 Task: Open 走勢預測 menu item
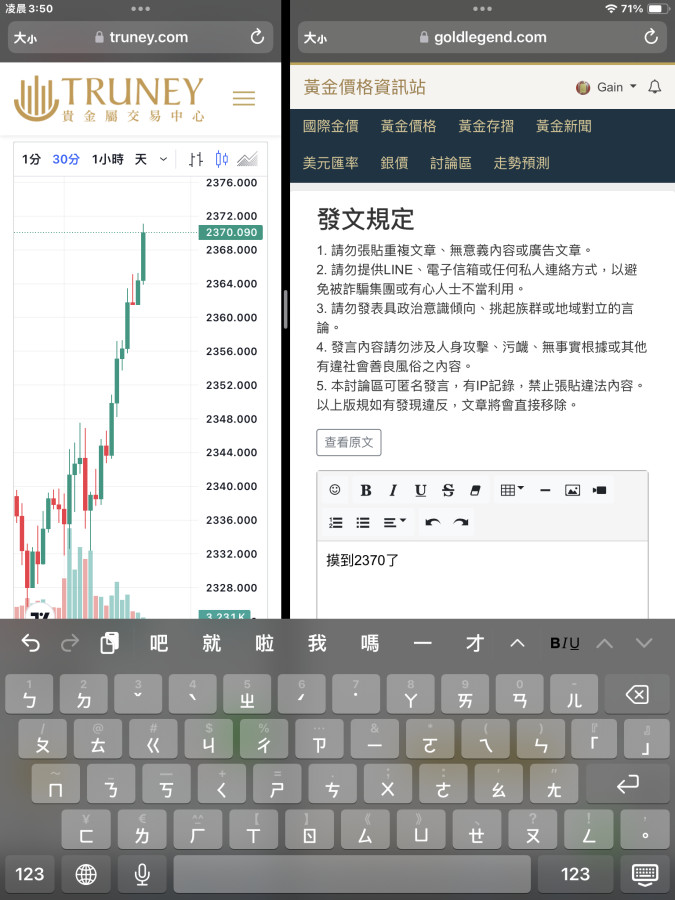[521, 163]
